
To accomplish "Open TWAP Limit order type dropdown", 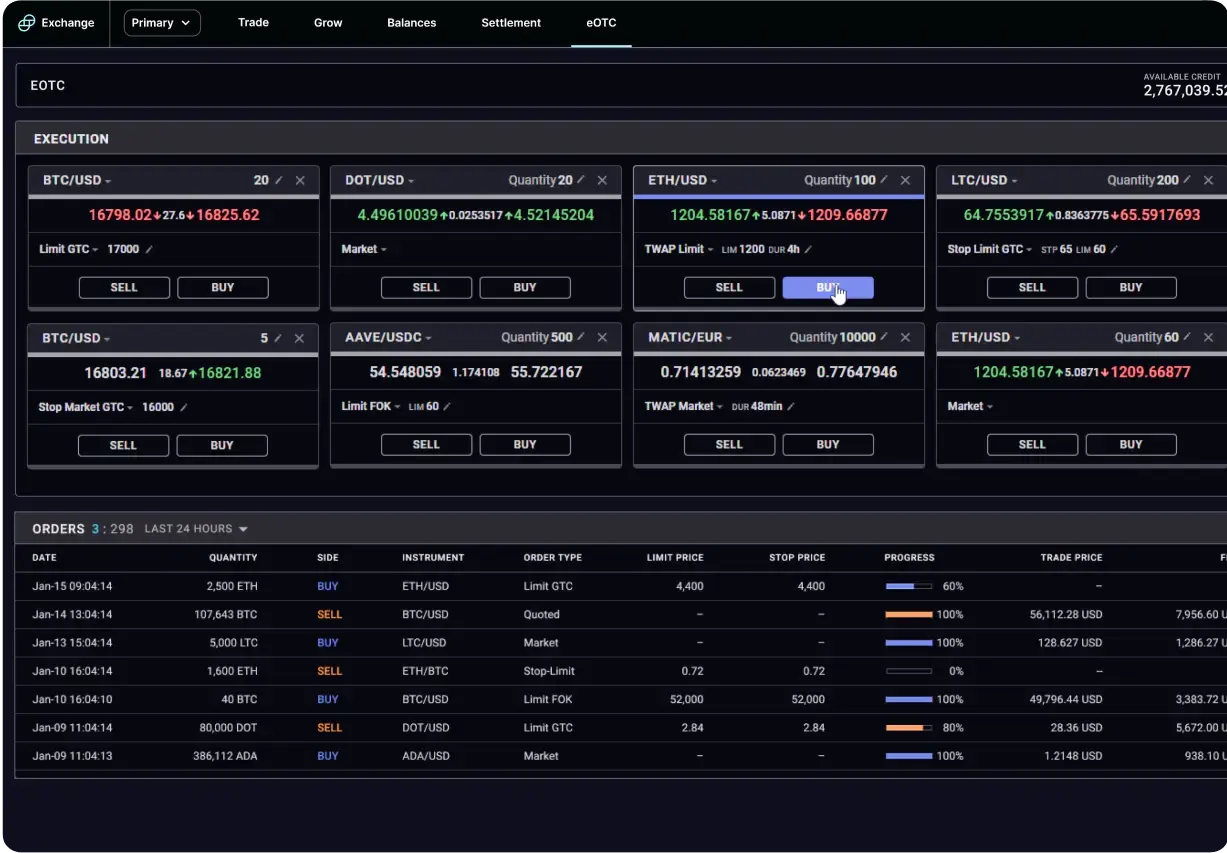I will click(680, 249).
